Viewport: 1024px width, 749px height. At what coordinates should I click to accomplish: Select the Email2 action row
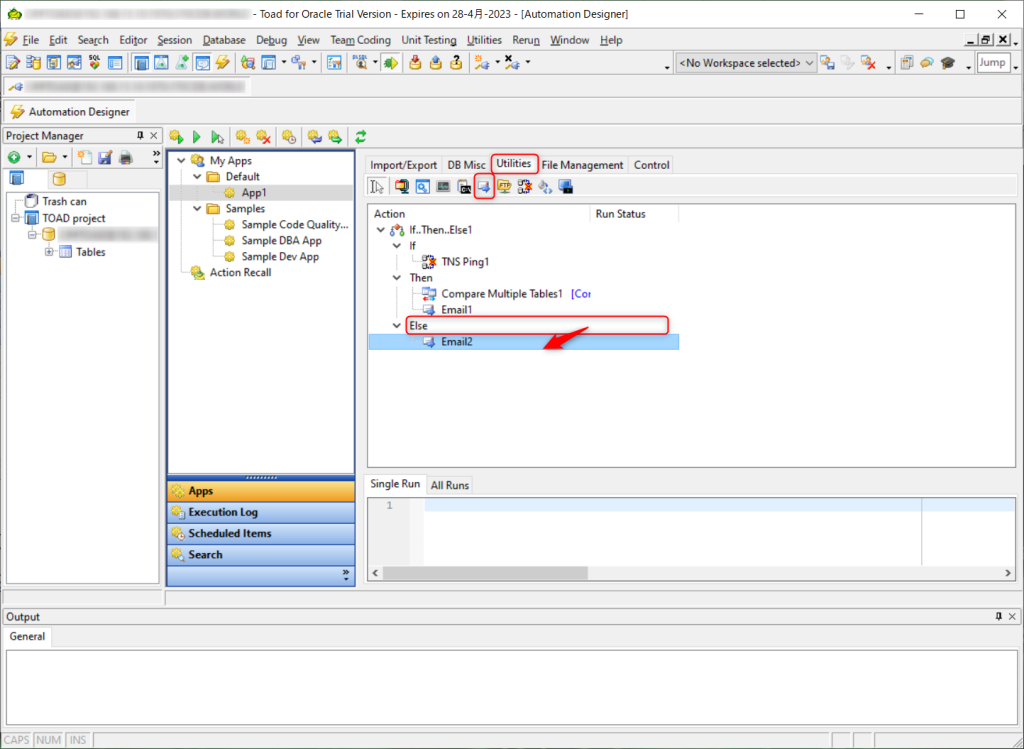(524, 342)
